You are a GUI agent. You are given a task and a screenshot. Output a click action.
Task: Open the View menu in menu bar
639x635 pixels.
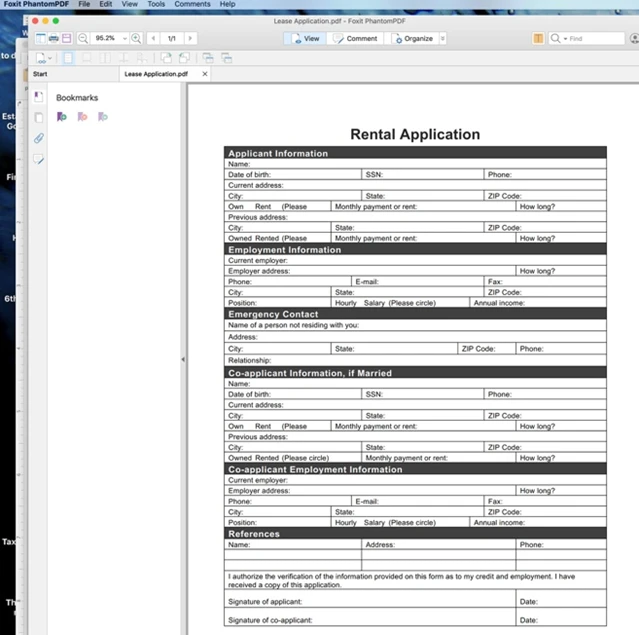point(130,4)
